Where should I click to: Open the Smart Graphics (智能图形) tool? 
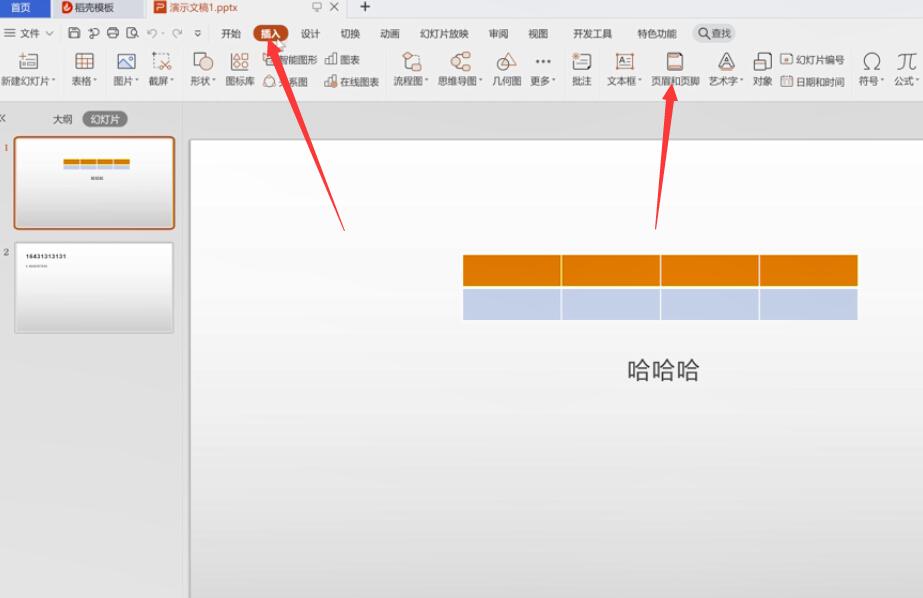[290, 59]
